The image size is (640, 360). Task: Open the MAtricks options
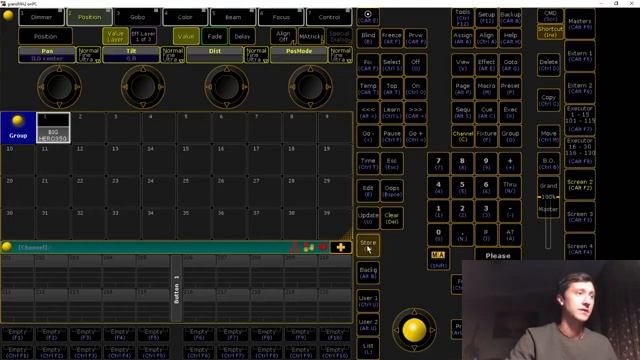311,36
